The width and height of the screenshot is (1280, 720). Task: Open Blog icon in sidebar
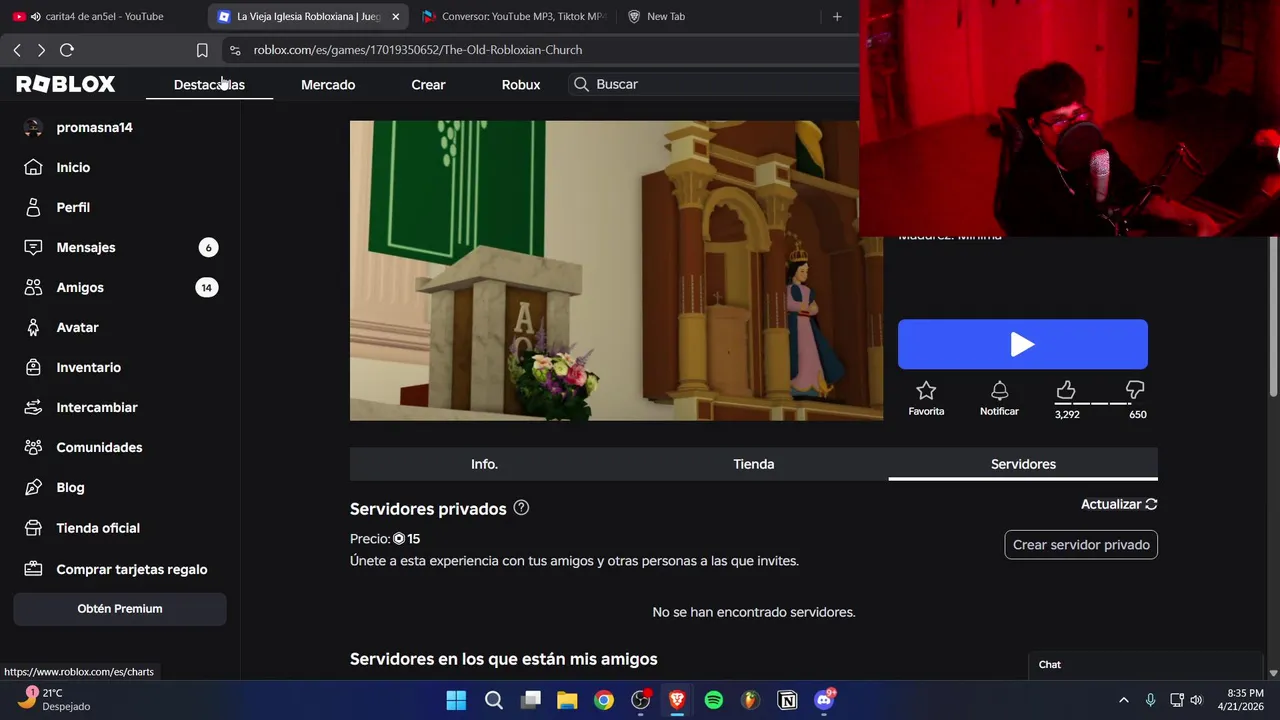(33, 487)
